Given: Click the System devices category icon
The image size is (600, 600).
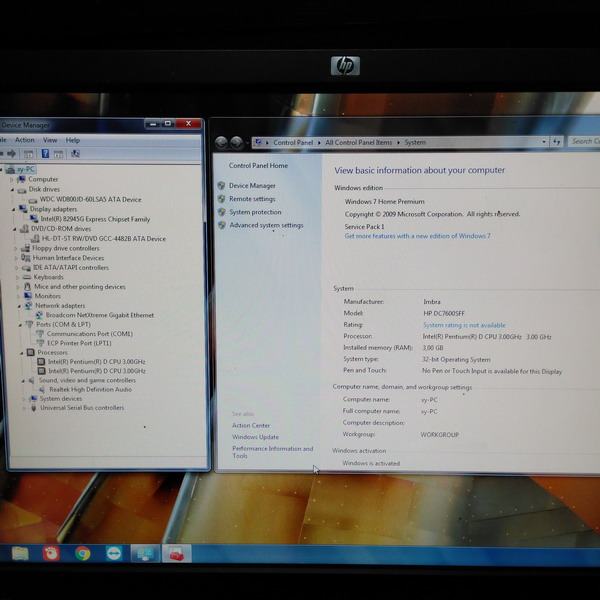Looking at the screenshot, I should point(33,399).
